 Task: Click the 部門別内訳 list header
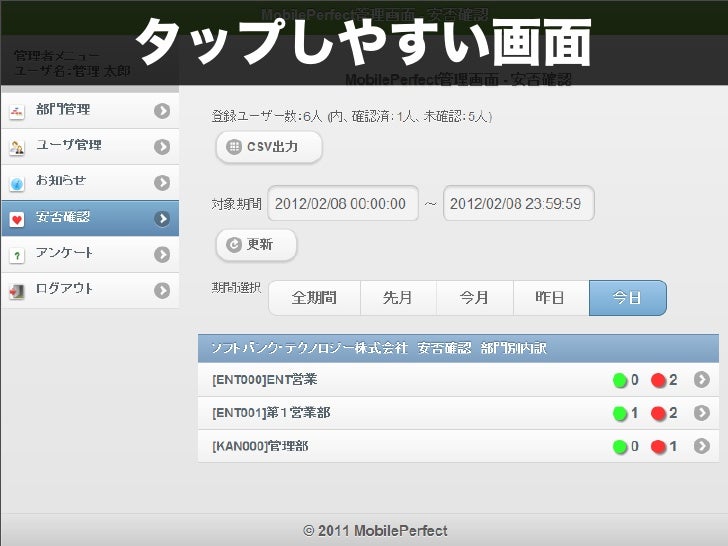(x=458, y=348)
